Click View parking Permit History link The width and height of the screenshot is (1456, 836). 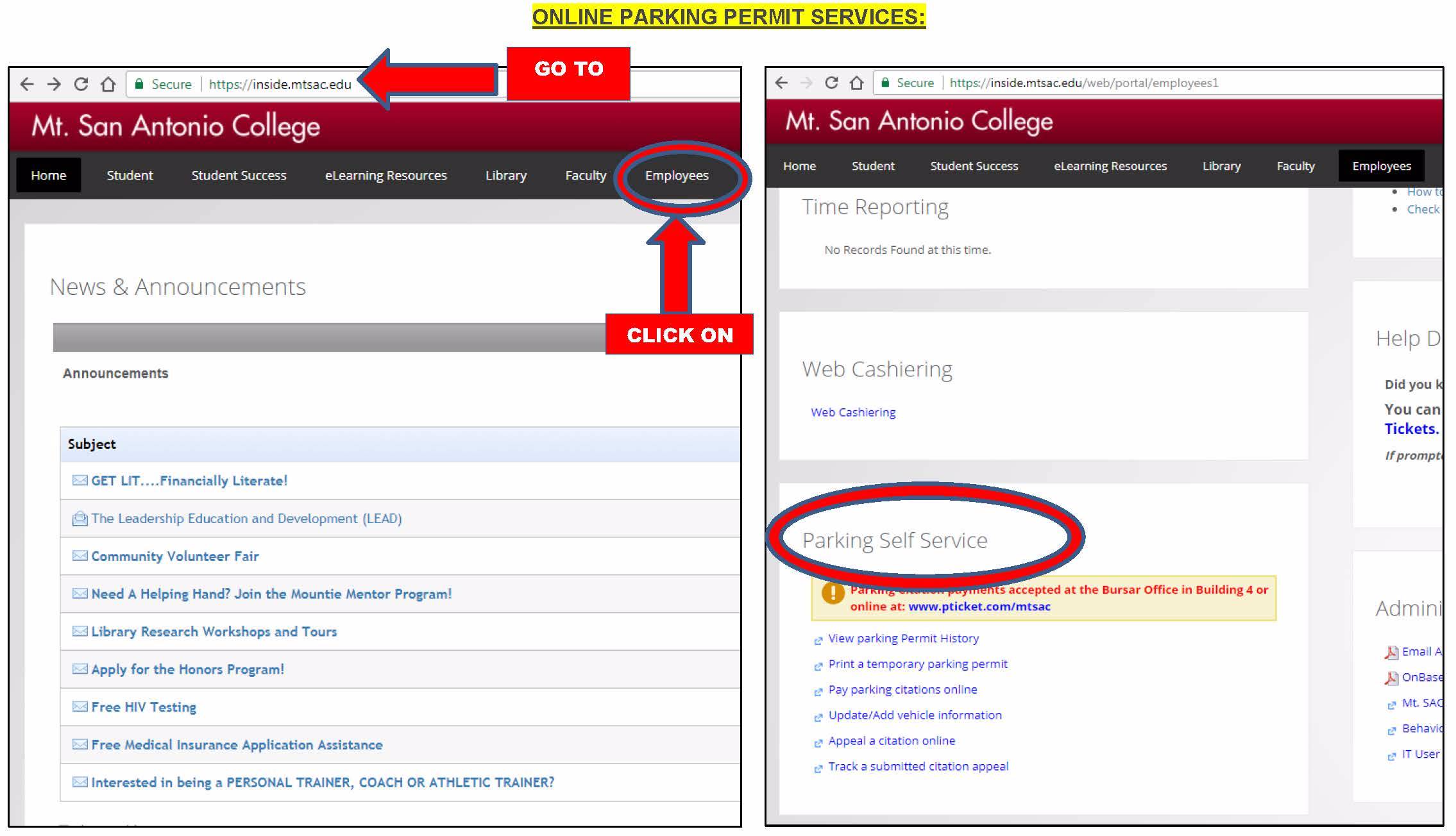903,639
